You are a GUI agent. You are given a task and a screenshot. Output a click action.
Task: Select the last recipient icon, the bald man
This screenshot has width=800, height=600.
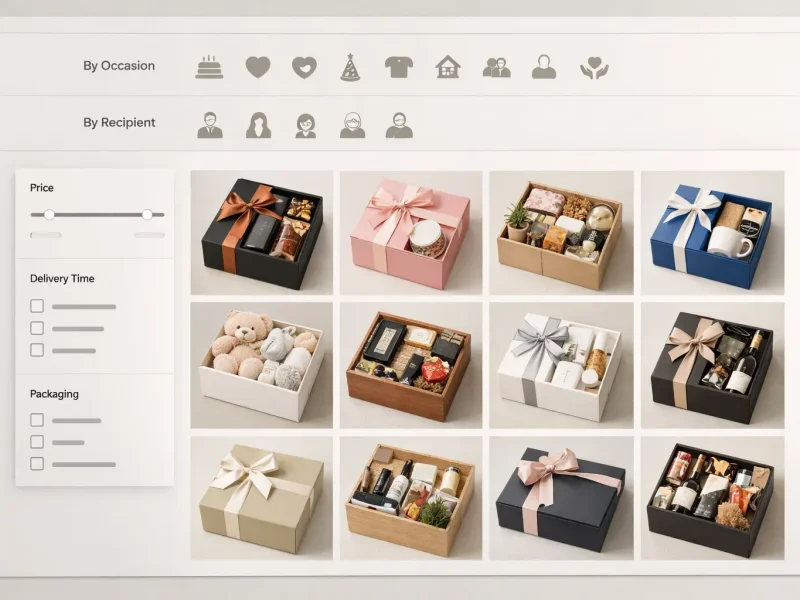[399, 126]
